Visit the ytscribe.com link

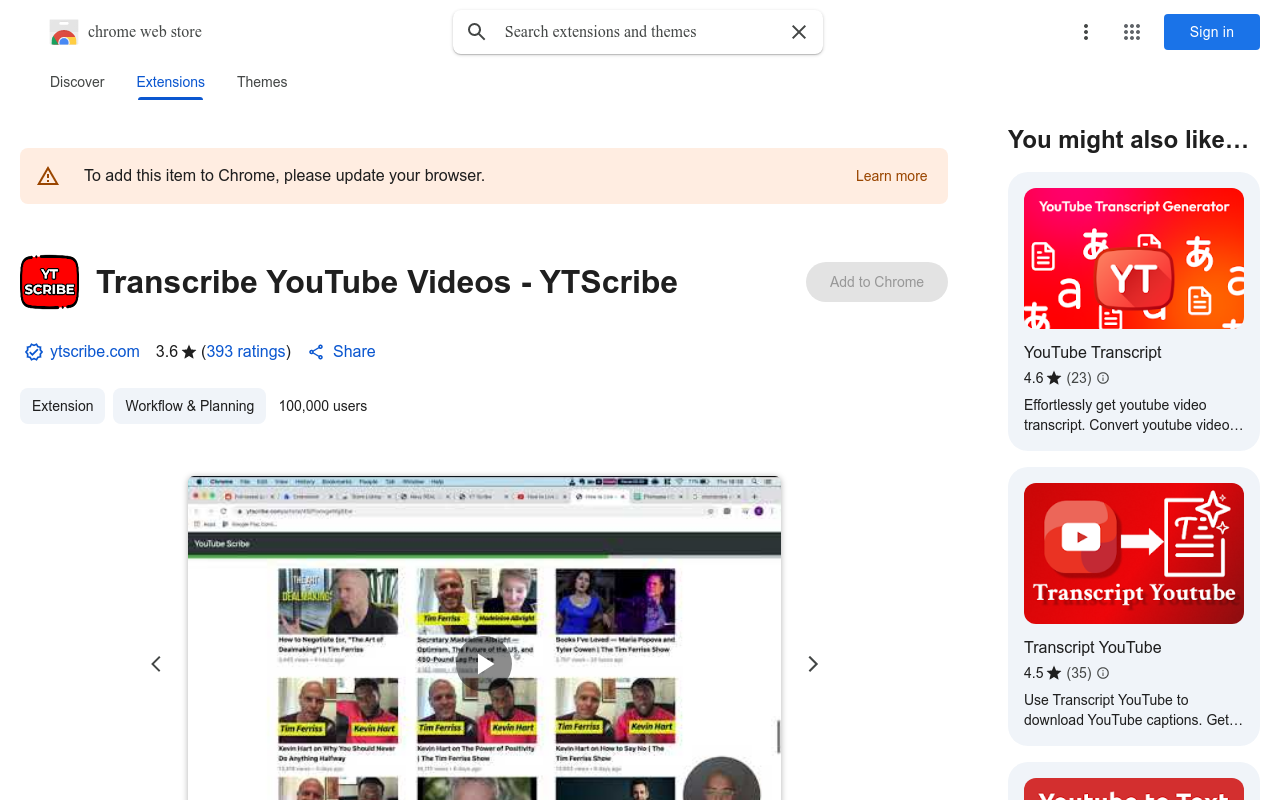(95, 352)
